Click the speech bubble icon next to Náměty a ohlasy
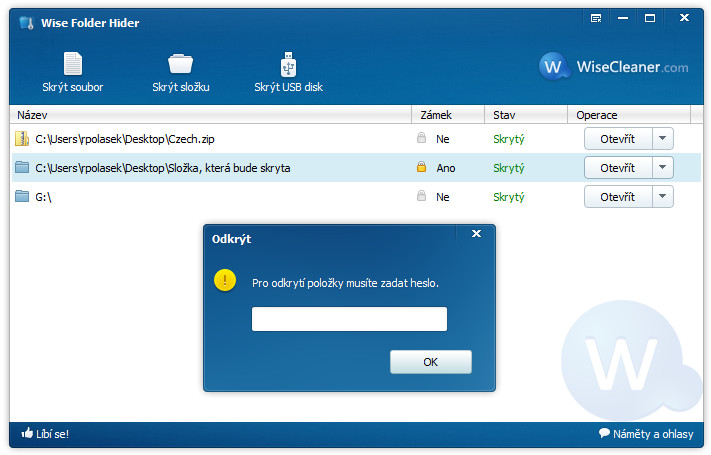The height and width of the screenshot is (455, 711). [x=604, y=433]
